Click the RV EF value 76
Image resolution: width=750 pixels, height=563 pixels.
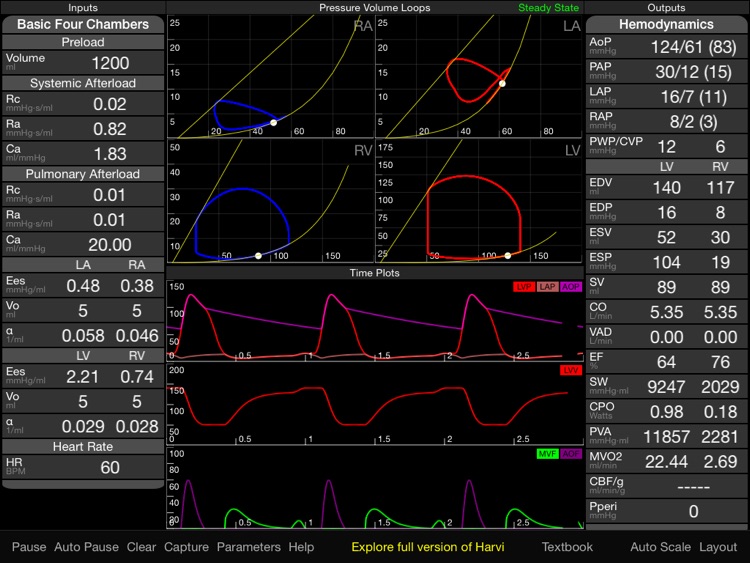tap(720, 362)
